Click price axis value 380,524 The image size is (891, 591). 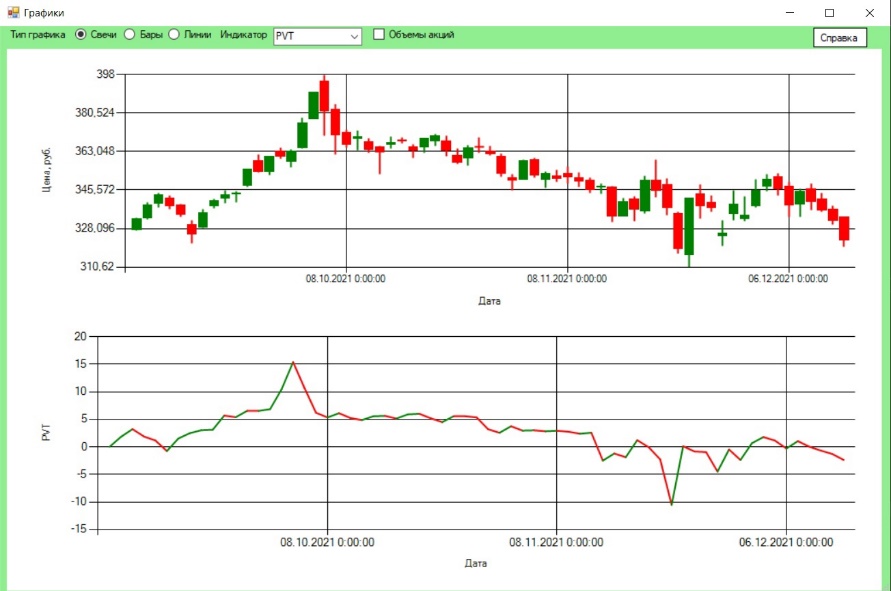coord(95,113)
